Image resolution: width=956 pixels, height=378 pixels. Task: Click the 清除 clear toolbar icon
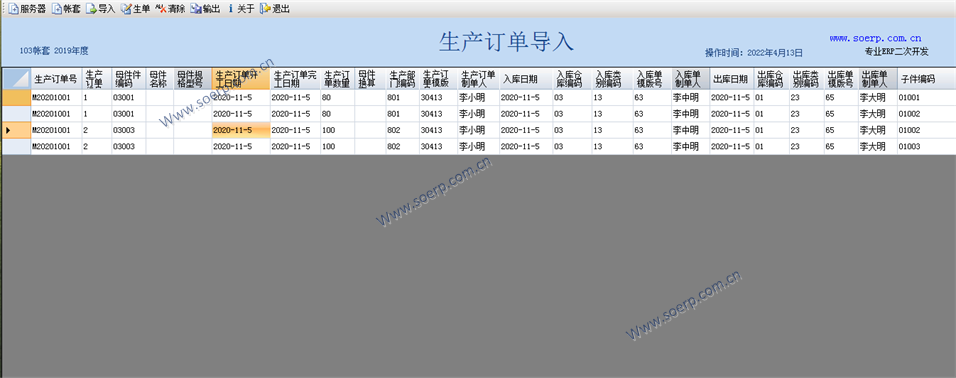pos(161,9)
